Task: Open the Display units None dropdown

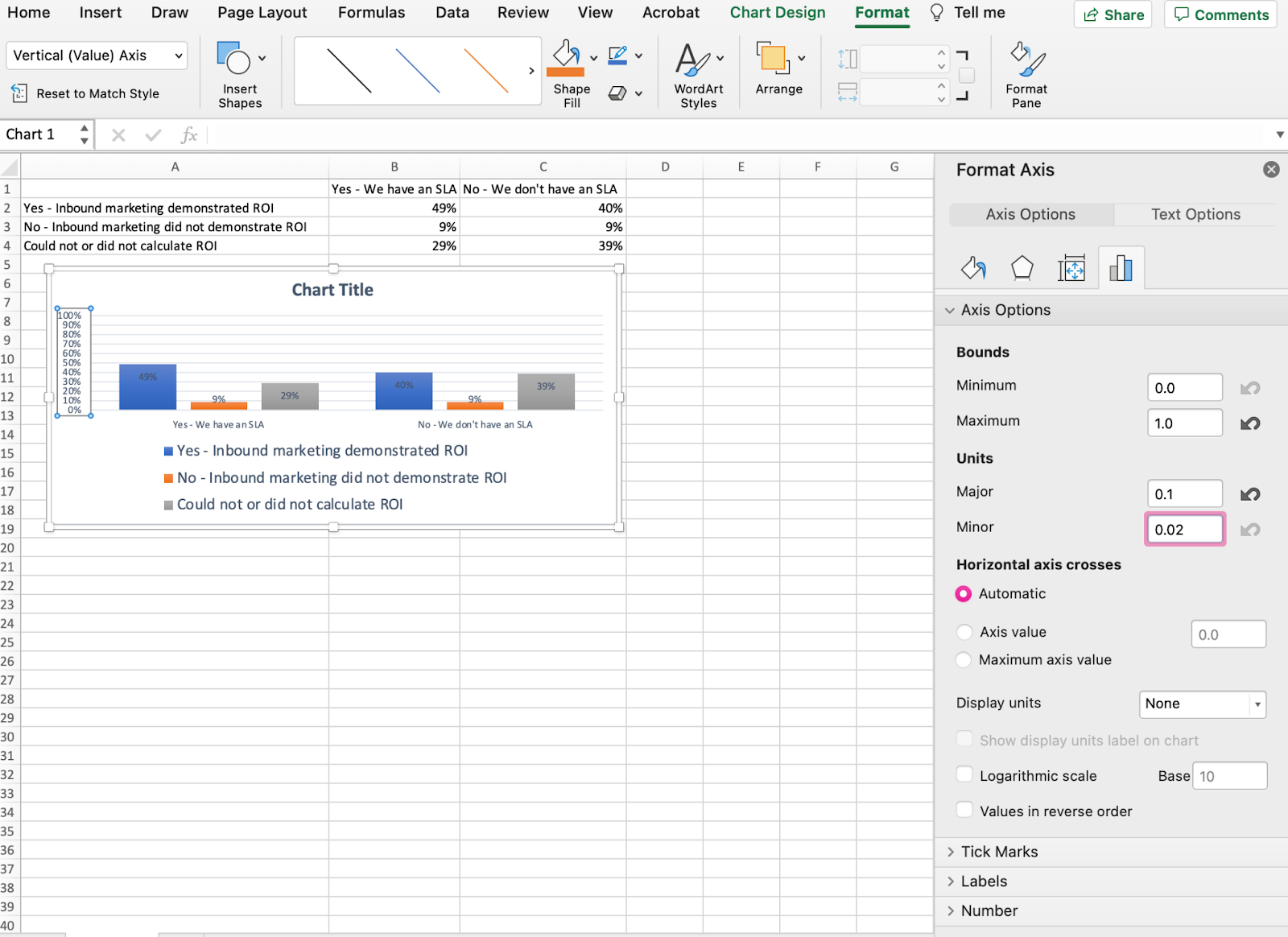Action: [1202, 704]
